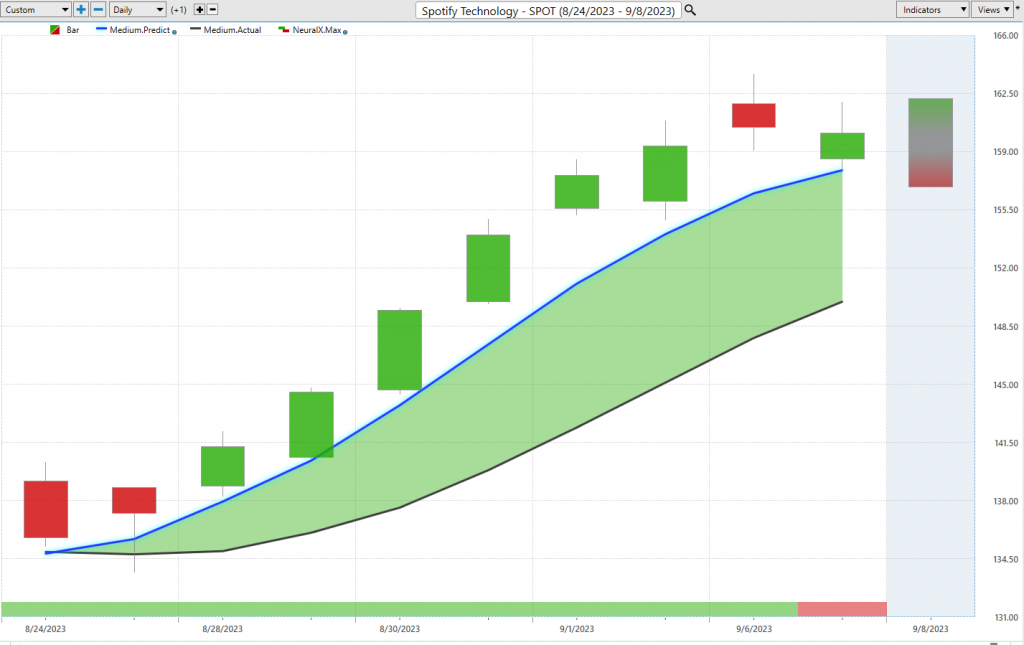Click the dot next to Medium.Predict
Viewport: 1024px width, 645px height.
pos(174,32)
